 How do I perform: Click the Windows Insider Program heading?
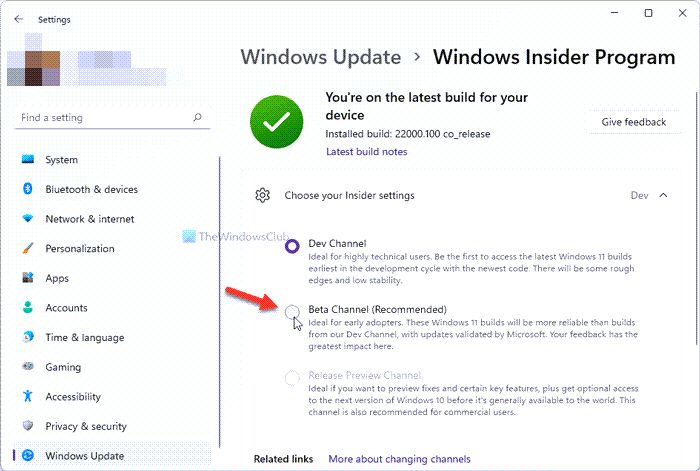pos(554,57)
